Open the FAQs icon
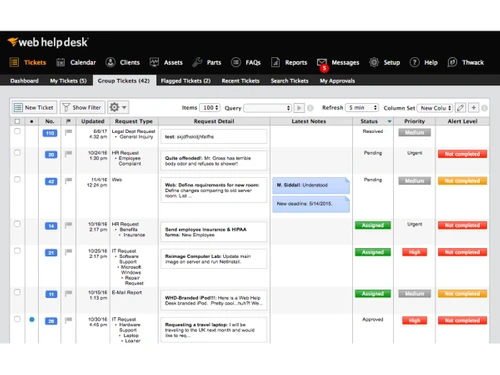The image size is (500, 375). (x=236, y=62)
